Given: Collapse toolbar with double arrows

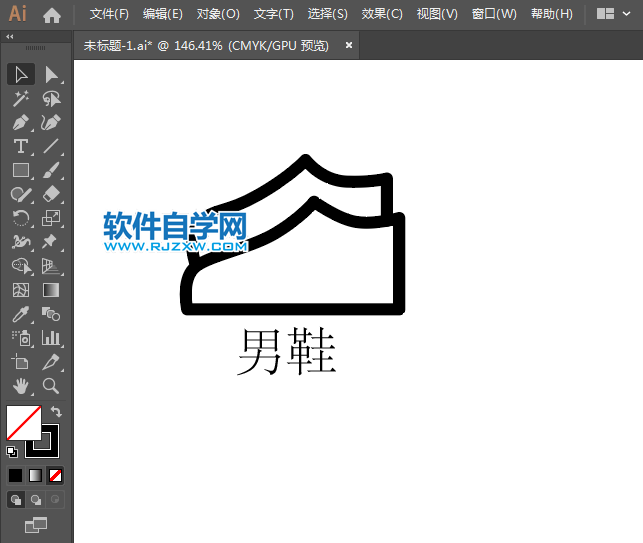Looking at the screenshot, I should pyautogui.click(x=10, y=37).
